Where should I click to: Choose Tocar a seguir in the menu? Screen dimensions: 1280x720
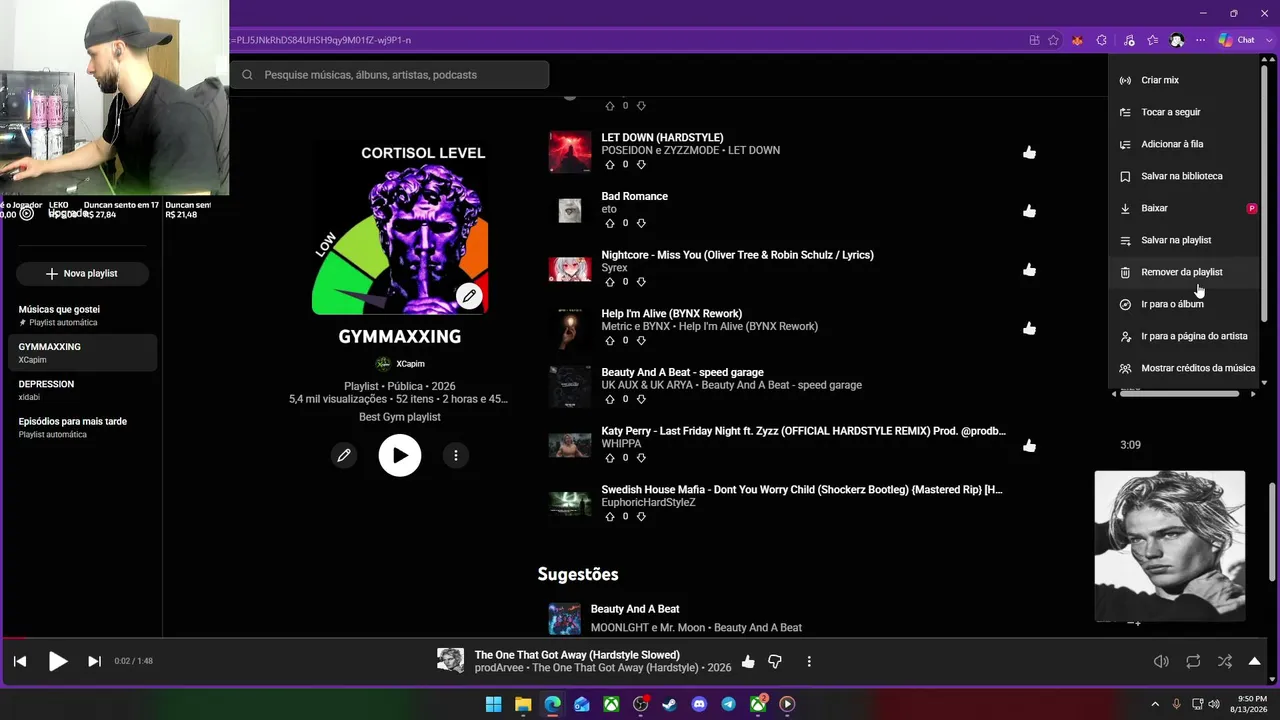coord(1182,112)
